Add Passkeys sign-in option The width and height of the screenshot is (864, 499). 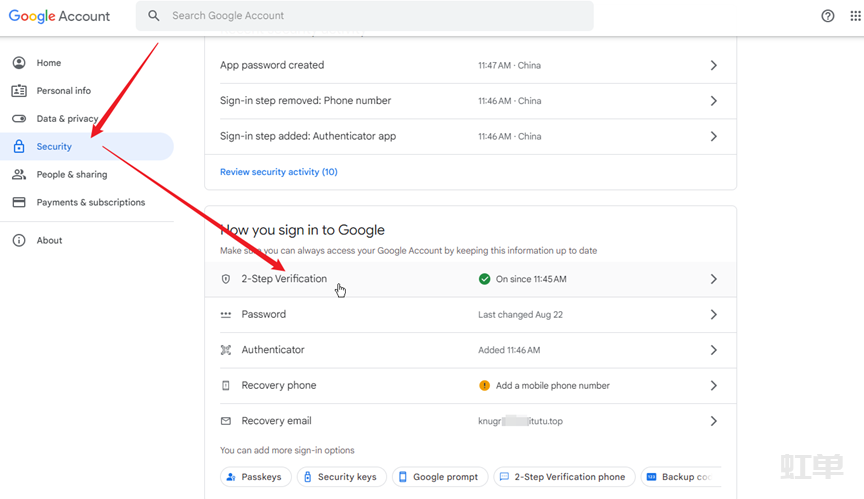point(256,477)
